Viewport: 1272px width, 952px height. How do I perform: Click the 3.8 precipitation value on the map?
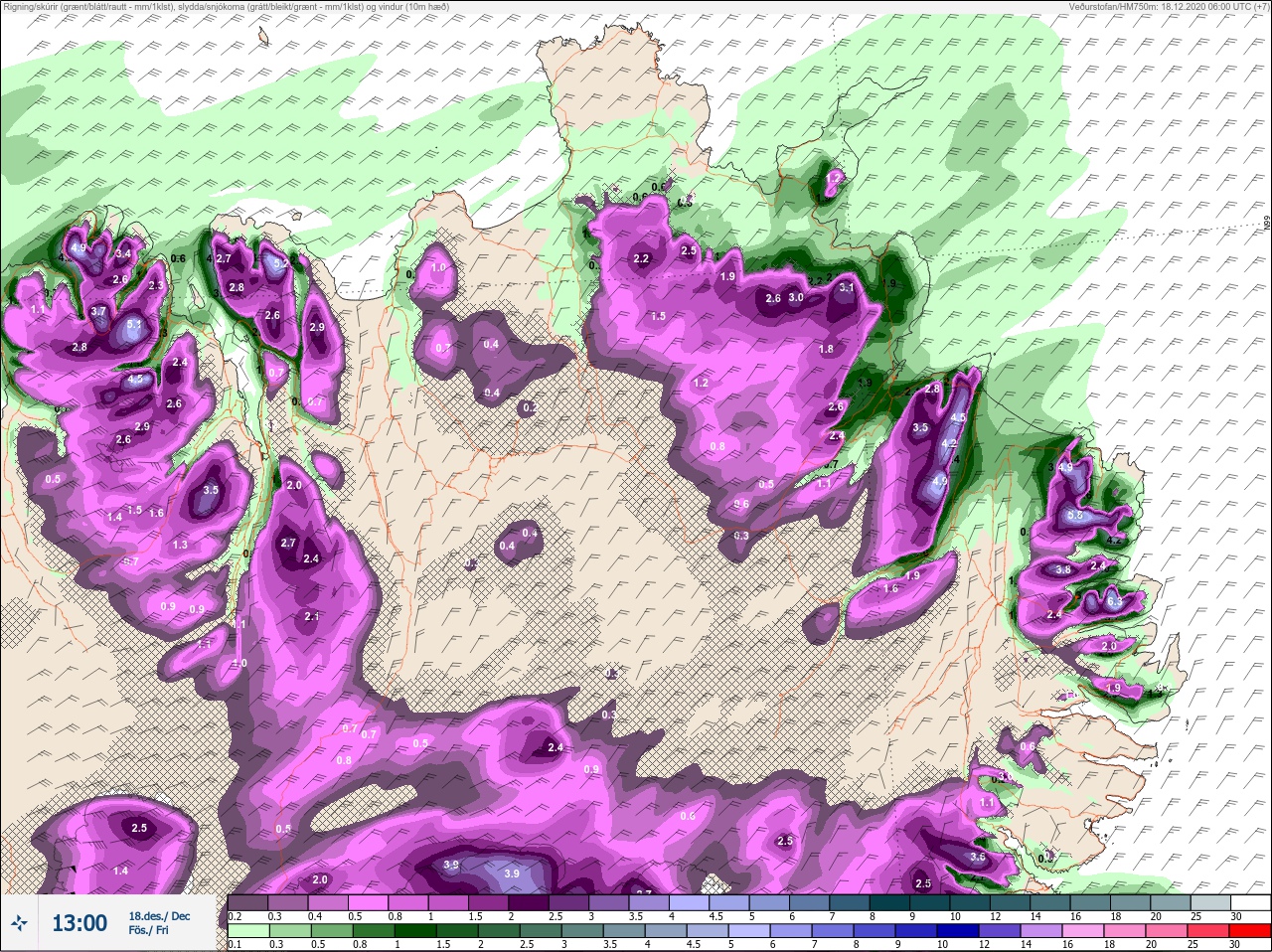[x=1063, y=569]
